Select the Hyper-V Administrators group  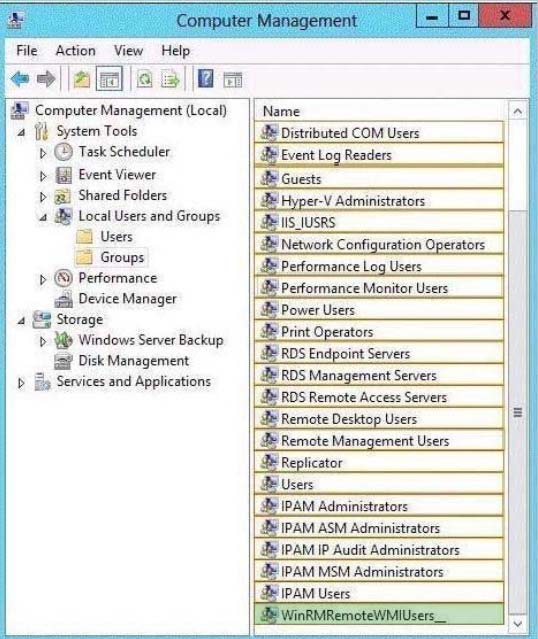[379, 201]
